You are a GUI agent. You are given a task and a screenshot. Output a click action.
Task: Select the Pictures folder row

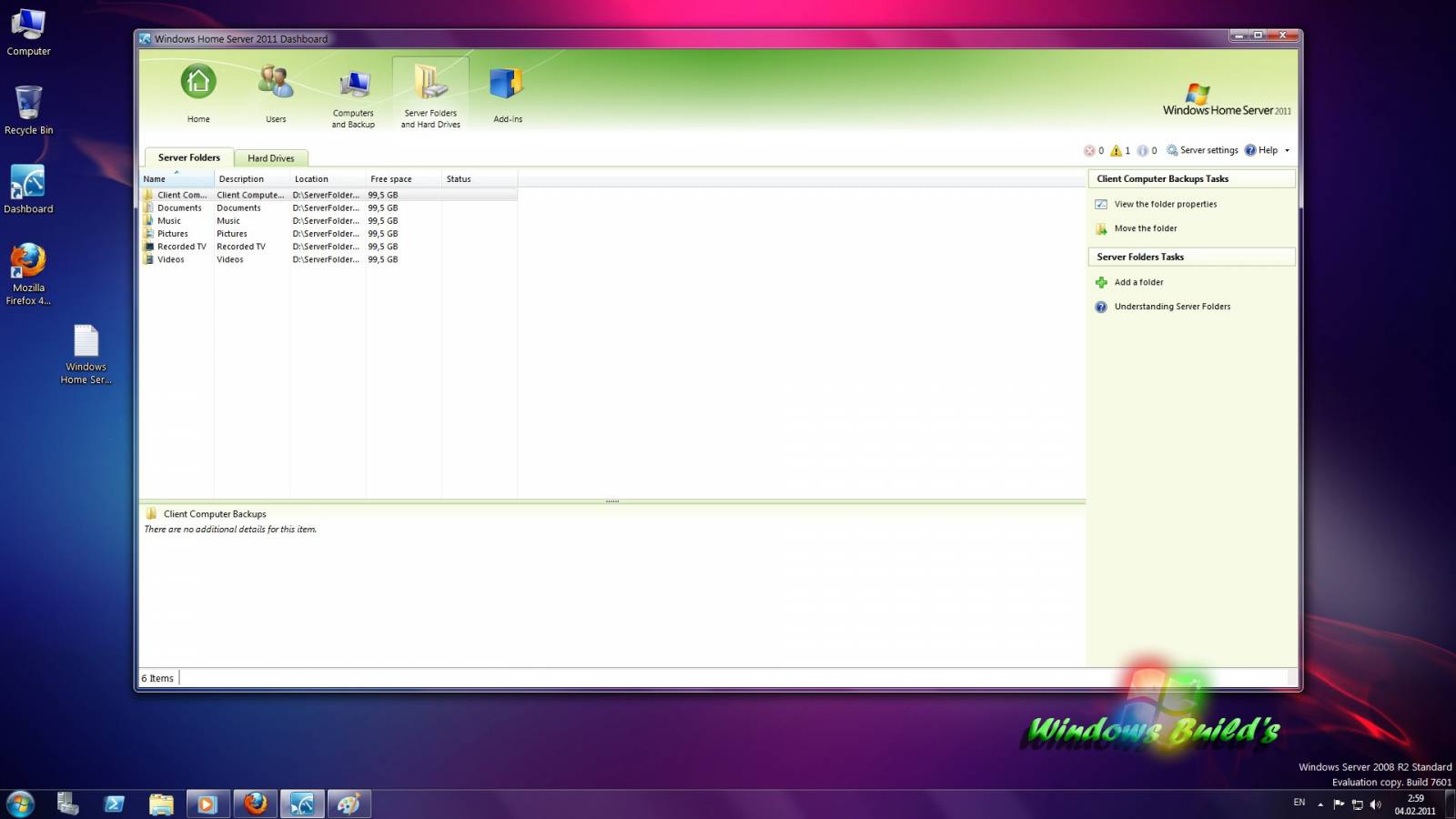(329, 234)
